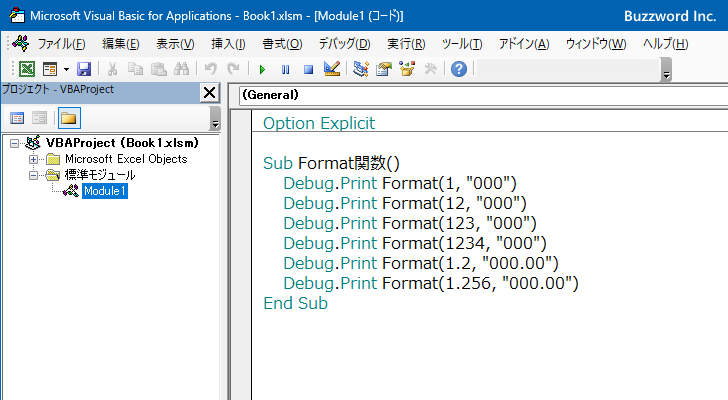This screenshot has height=400, width=728.
Task: Open the ウィンドウ(W) menu
Action: (596, 44)
